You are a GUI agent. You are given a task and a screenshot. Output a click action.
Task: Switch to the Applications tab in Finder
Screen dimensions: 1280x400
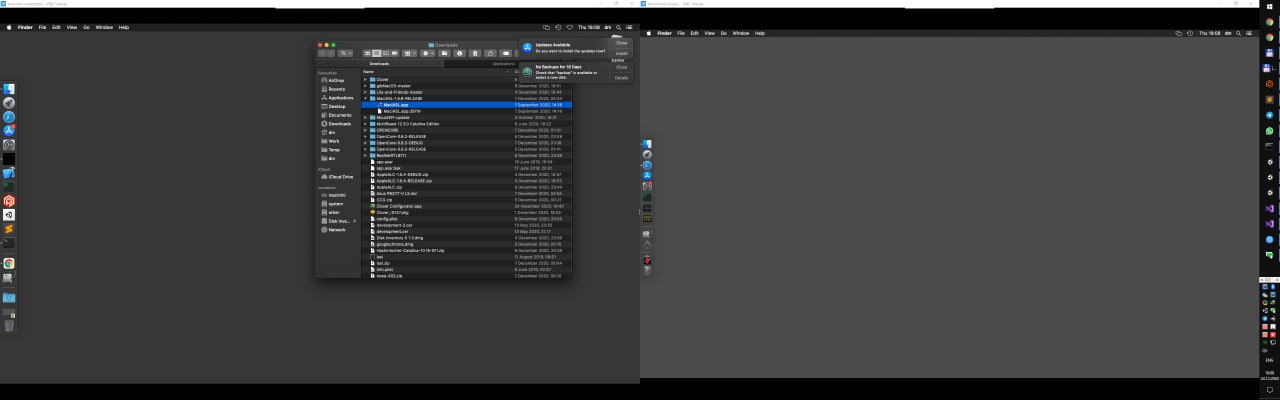click(x=504, y=64)
